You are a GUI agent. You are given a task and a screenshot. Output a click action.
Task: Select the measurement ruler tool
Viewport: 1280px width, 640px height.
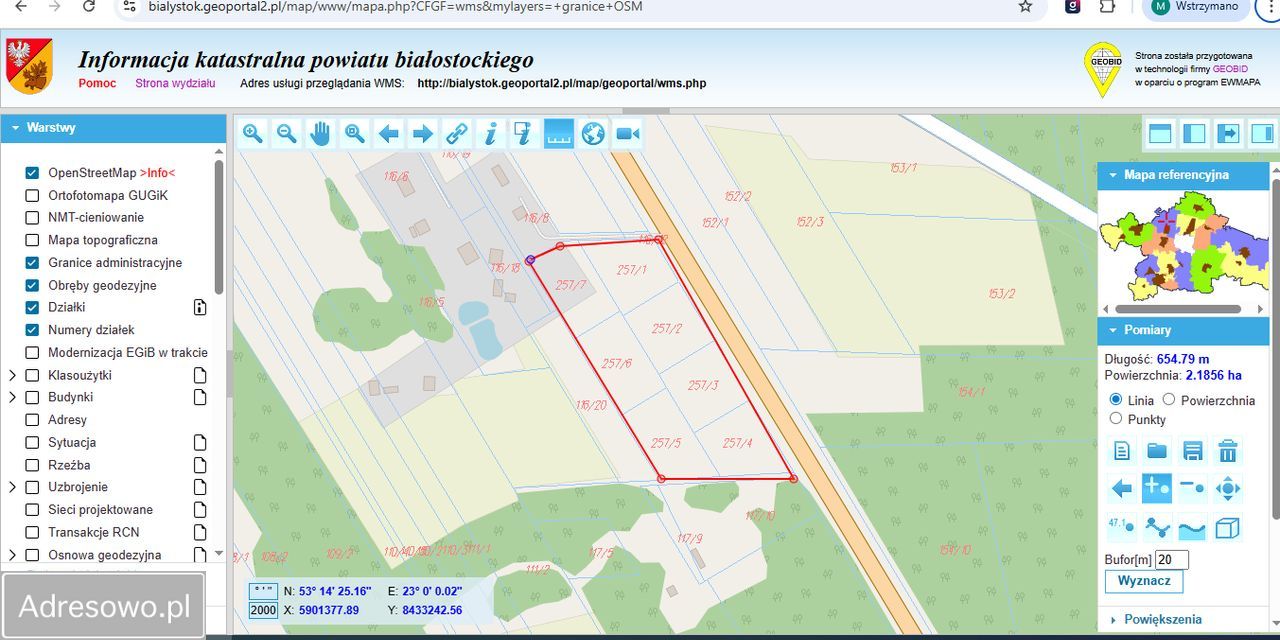[x=558, y=133]
